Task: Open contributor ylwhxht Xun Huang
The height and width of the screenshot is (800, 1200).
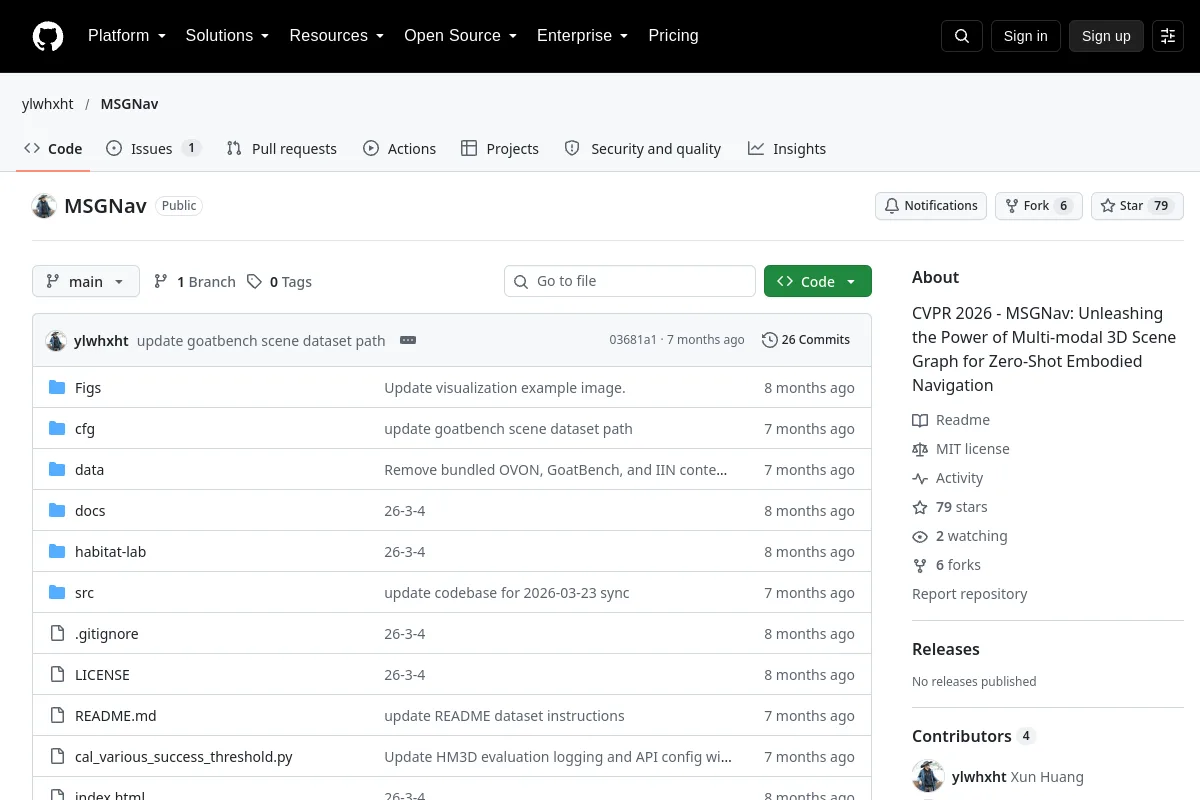Action: (x=998, y=777)
